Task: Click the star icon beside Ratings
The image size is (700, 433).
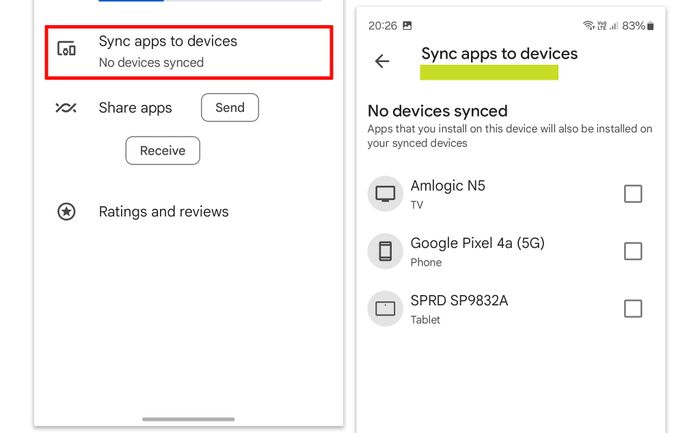Action: 67,212
